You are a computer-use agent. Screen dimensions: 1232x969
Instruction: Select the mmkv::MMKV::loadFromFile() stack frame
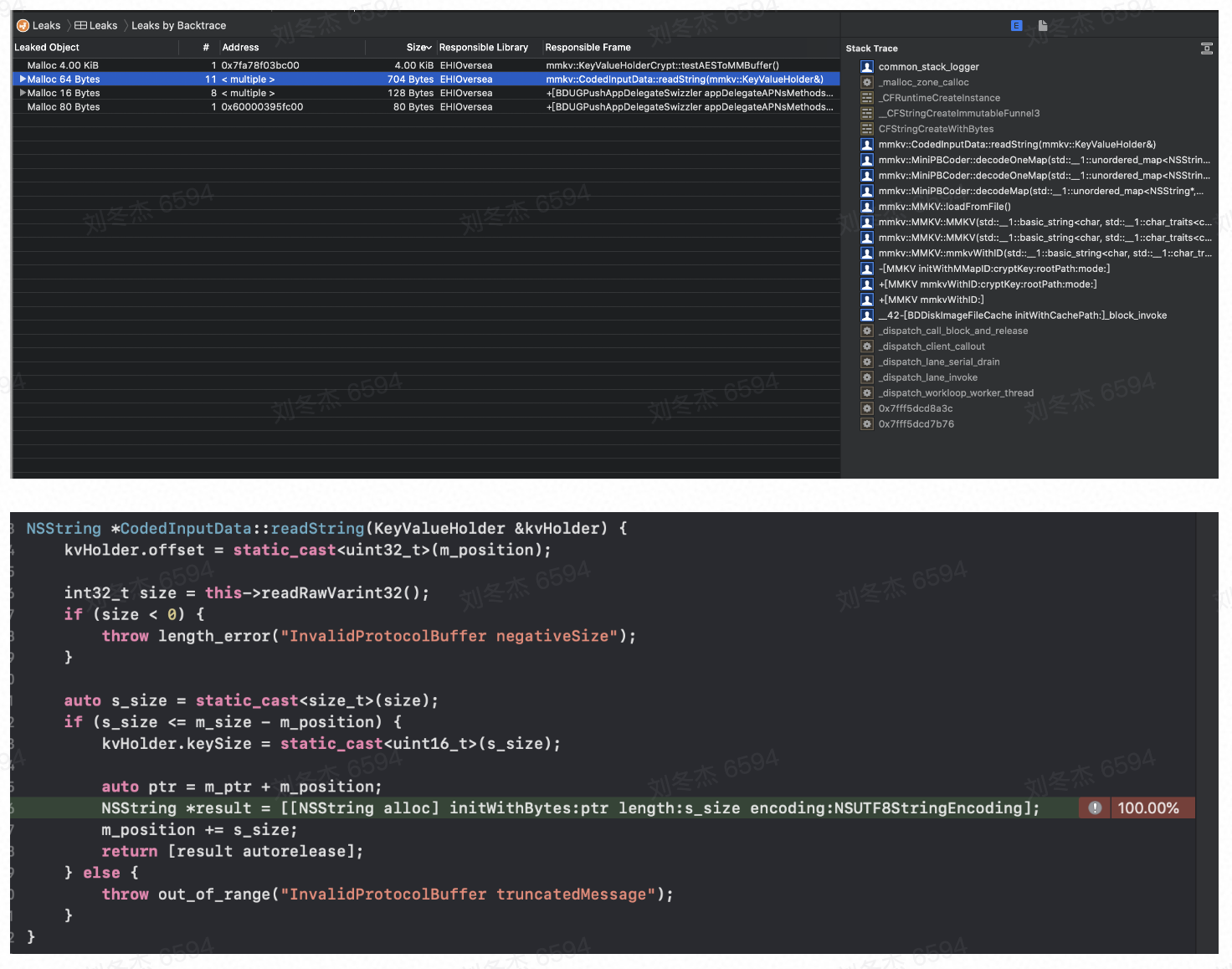tap(941, 206)
